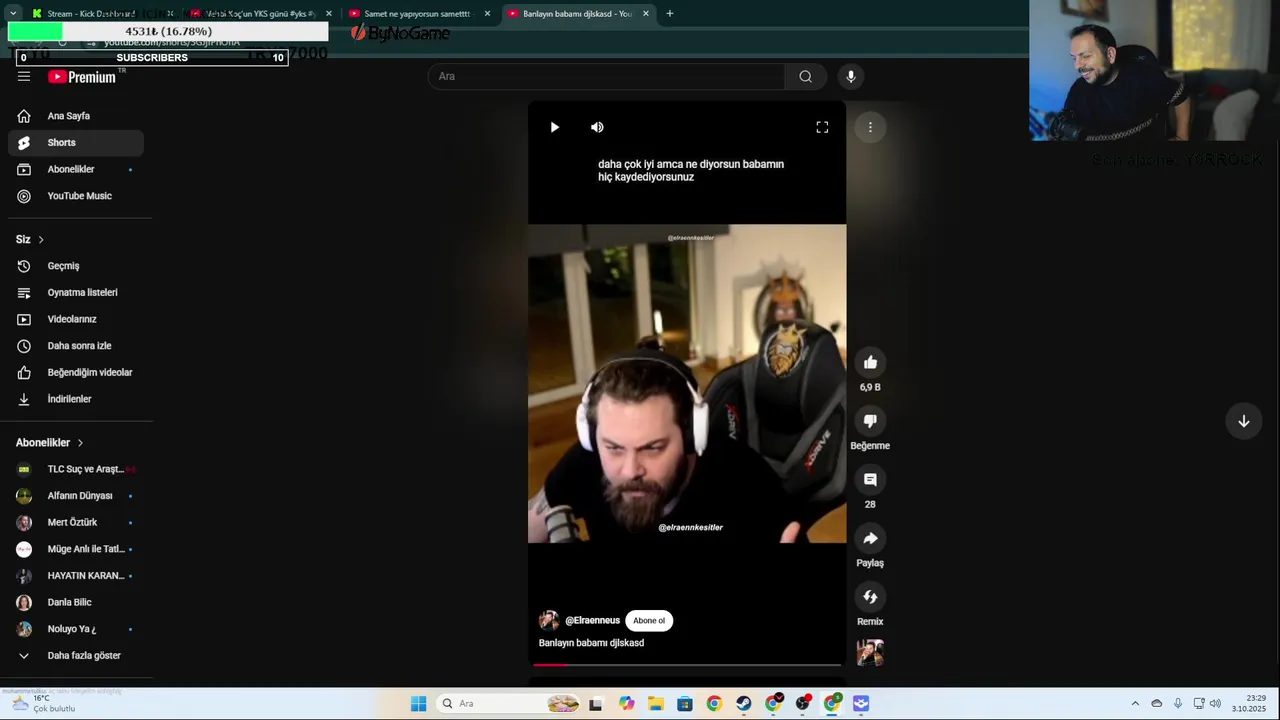Open Alfanın Dünyası channel
This screenshot has width=1280, height=720.
click(x=76, y=496)
